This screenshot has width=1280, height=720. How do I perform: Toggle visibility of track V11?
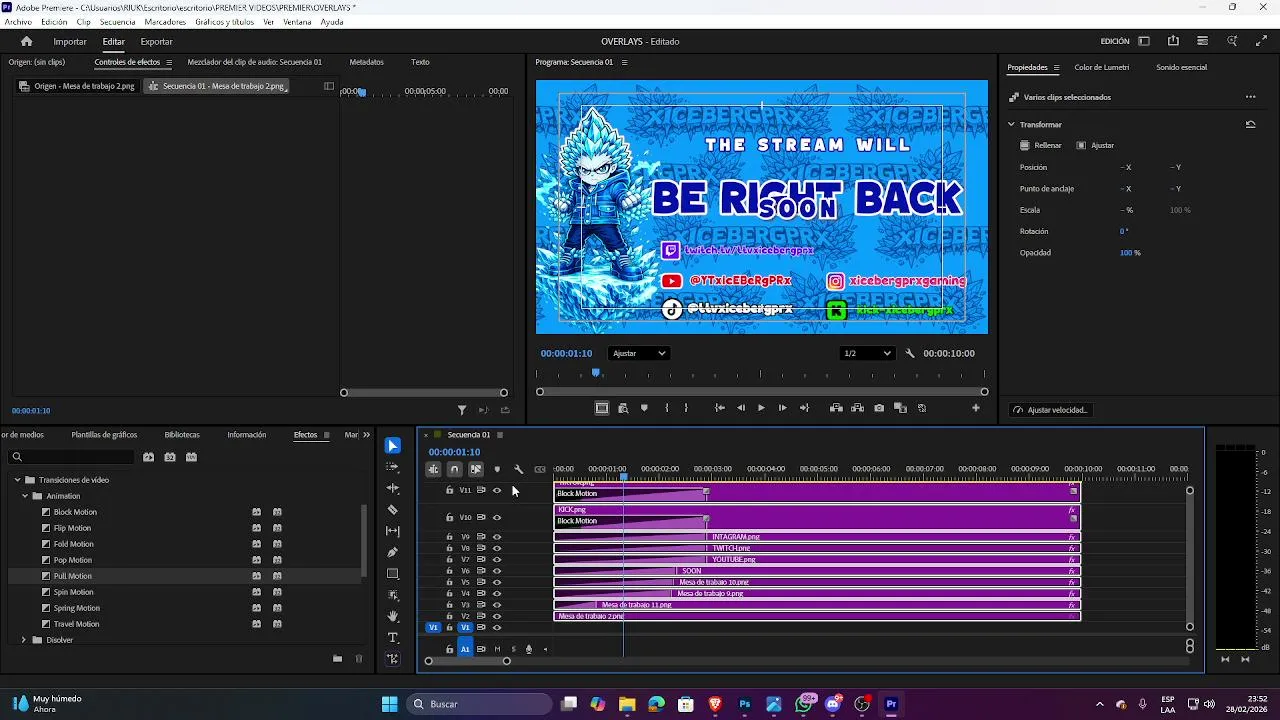pyautogui.click(x=497, y=490)
